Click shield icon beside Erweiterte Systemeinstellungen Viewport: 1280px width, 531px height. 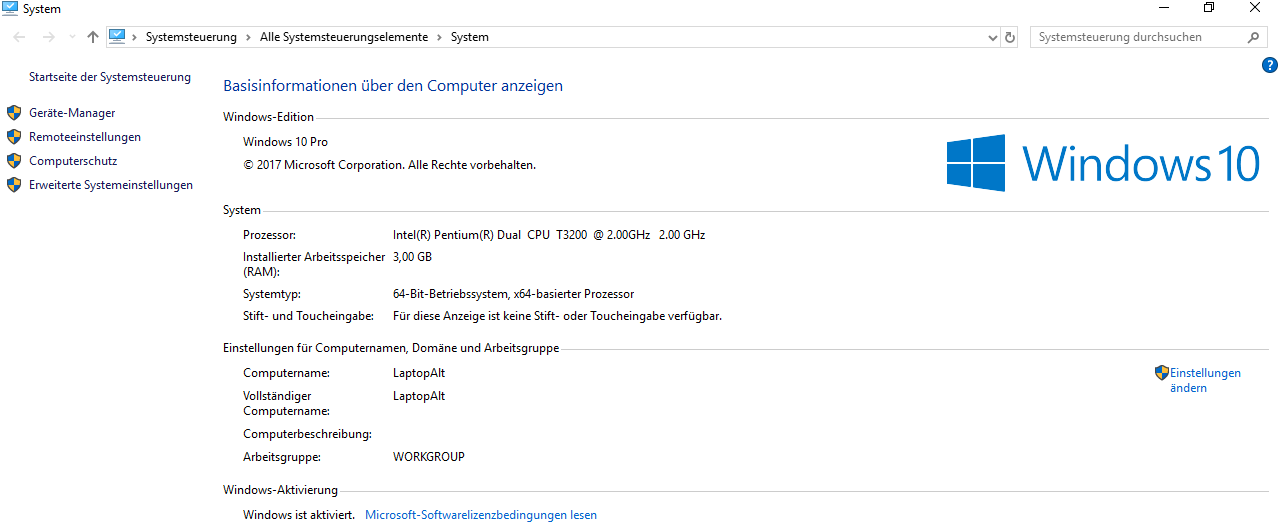[14, 185]
